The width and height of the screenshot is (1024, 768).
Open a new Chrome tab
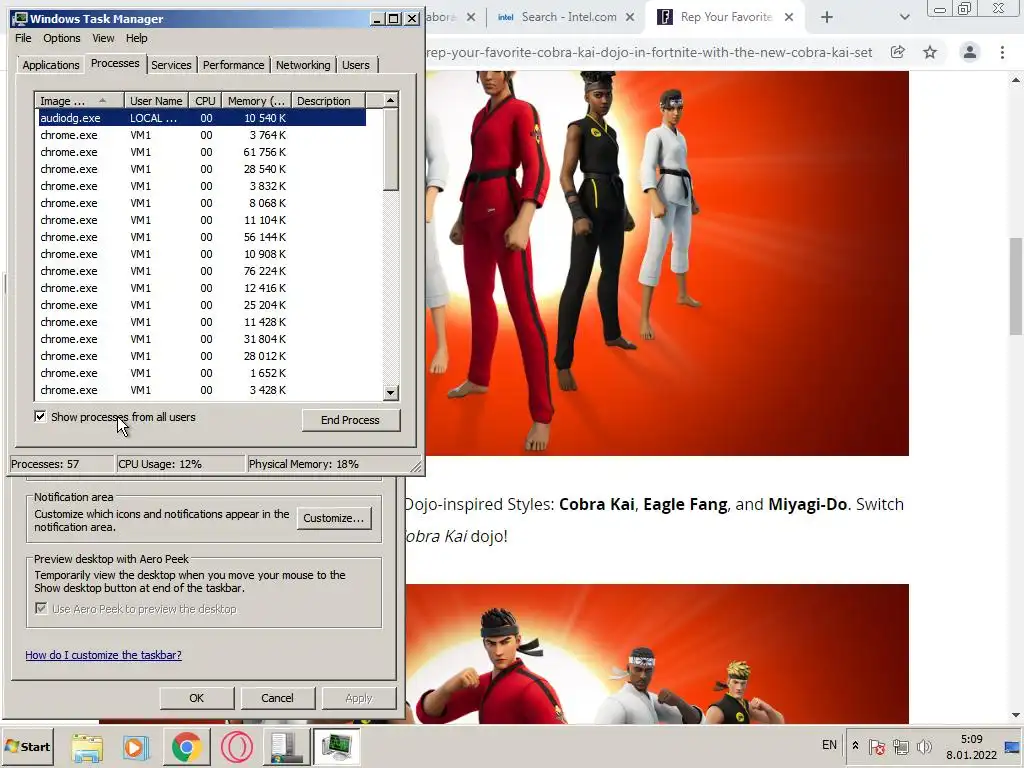[x=827, y=18]
